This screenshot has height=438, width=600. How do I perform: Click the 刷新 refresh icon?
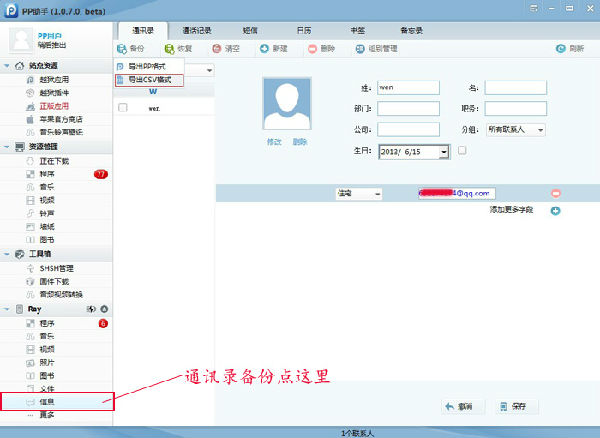[x=561, y=49]
